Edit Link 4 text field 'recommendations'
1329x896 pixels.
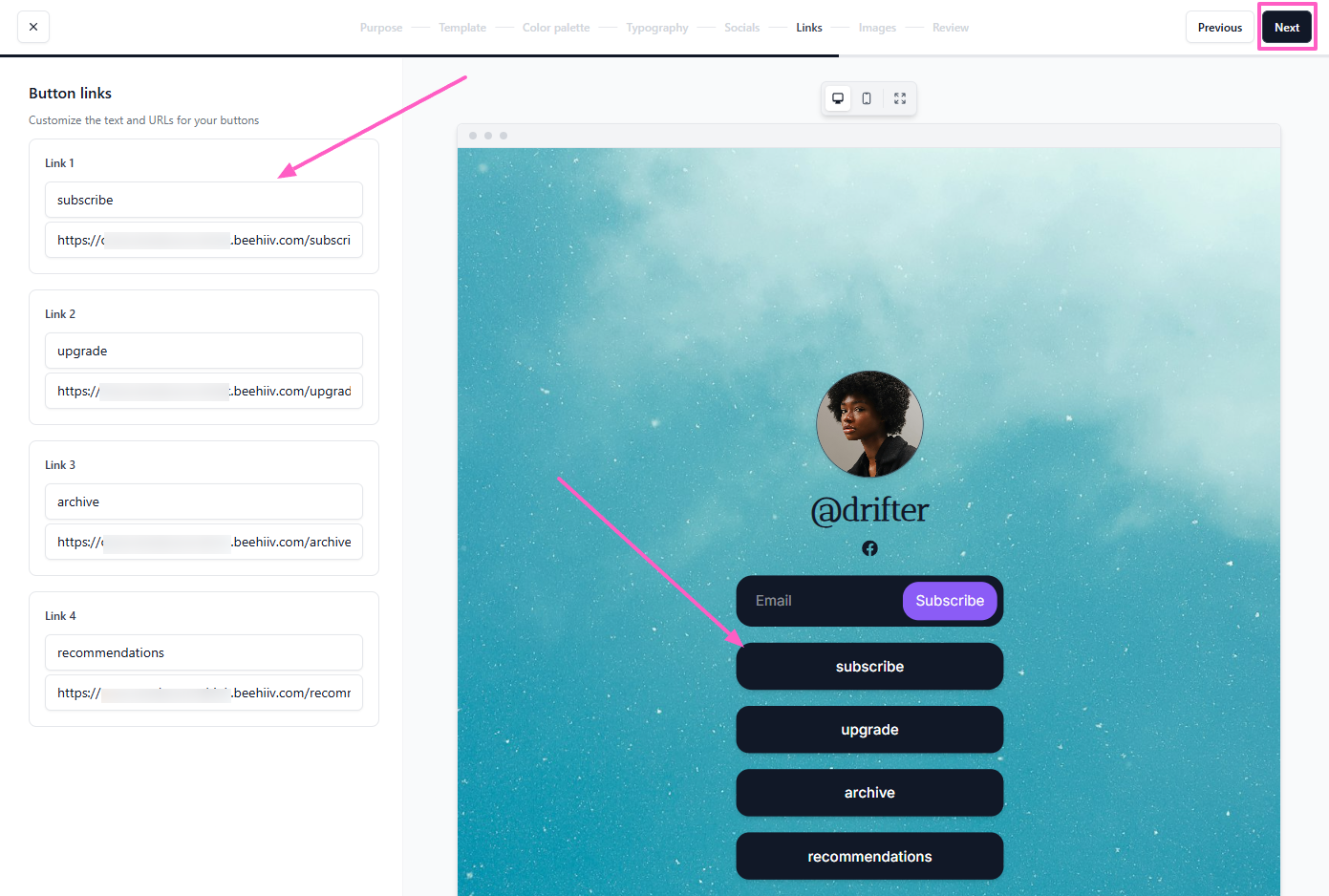[204, 652]
